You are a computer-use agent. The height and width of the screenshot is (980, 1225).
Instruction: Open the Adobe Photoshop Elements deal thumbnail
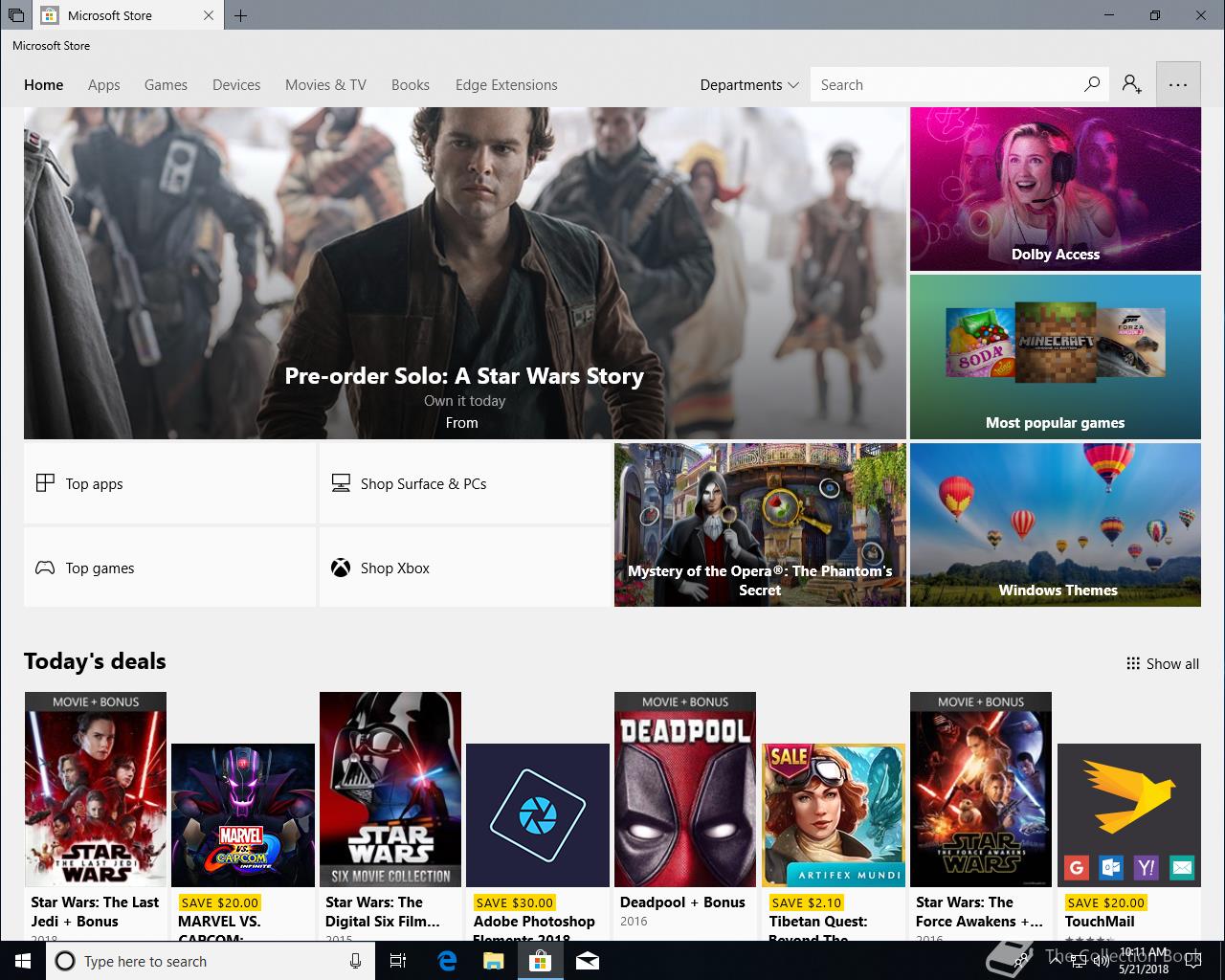tap(538, 815)
